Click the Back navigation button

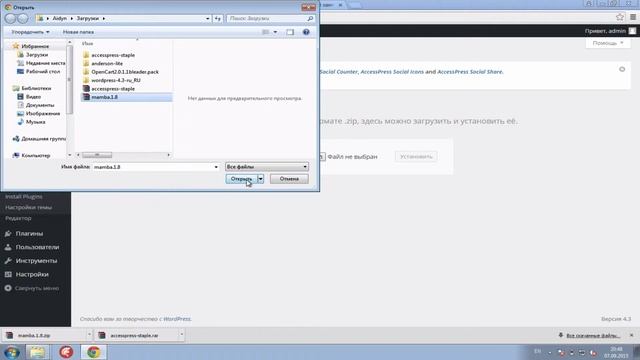coord(10,18)
